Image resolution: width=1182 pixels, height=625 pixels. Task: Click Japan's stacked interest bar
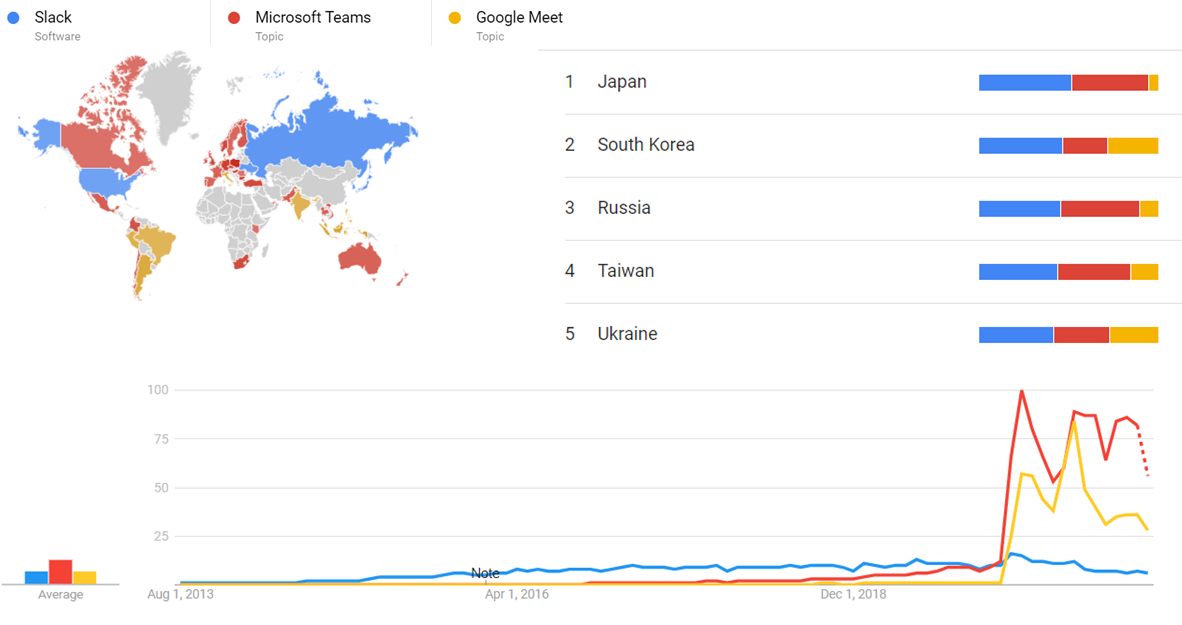click(1068, 83)
